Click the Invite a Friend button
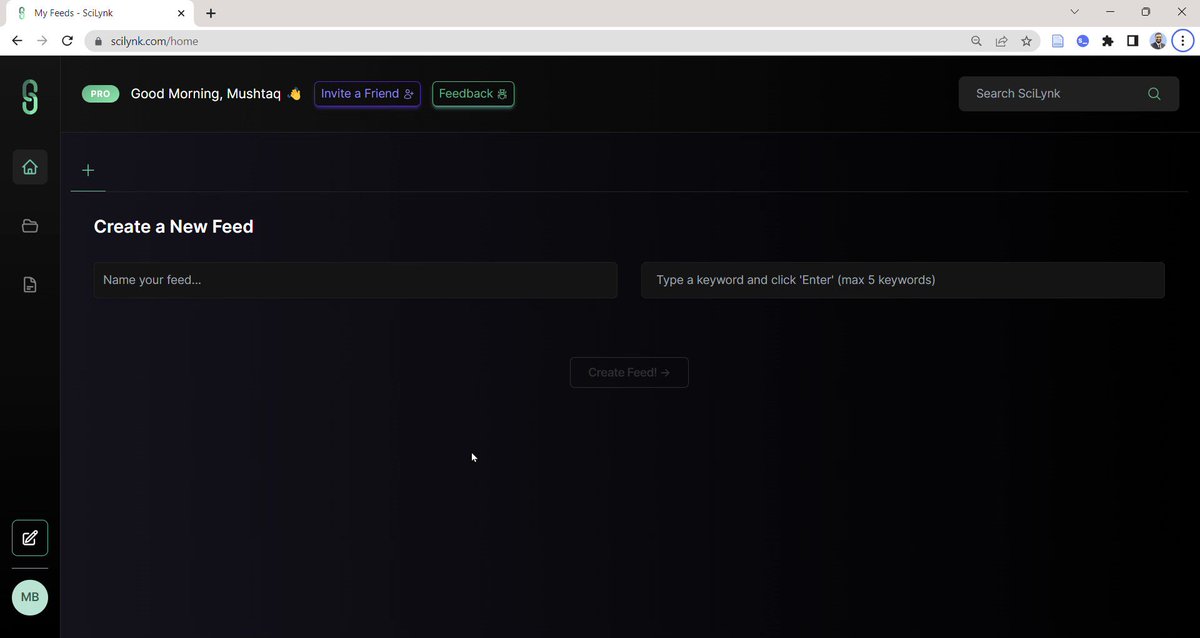This screenshot has width=1200, height=638. pyautogui.click(x=367, y=94)
